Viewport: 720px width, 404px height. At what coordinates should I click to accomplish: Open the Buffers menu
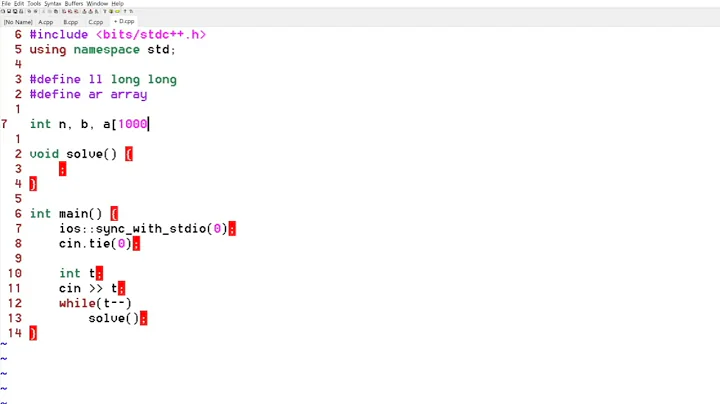tap(74, 3)
